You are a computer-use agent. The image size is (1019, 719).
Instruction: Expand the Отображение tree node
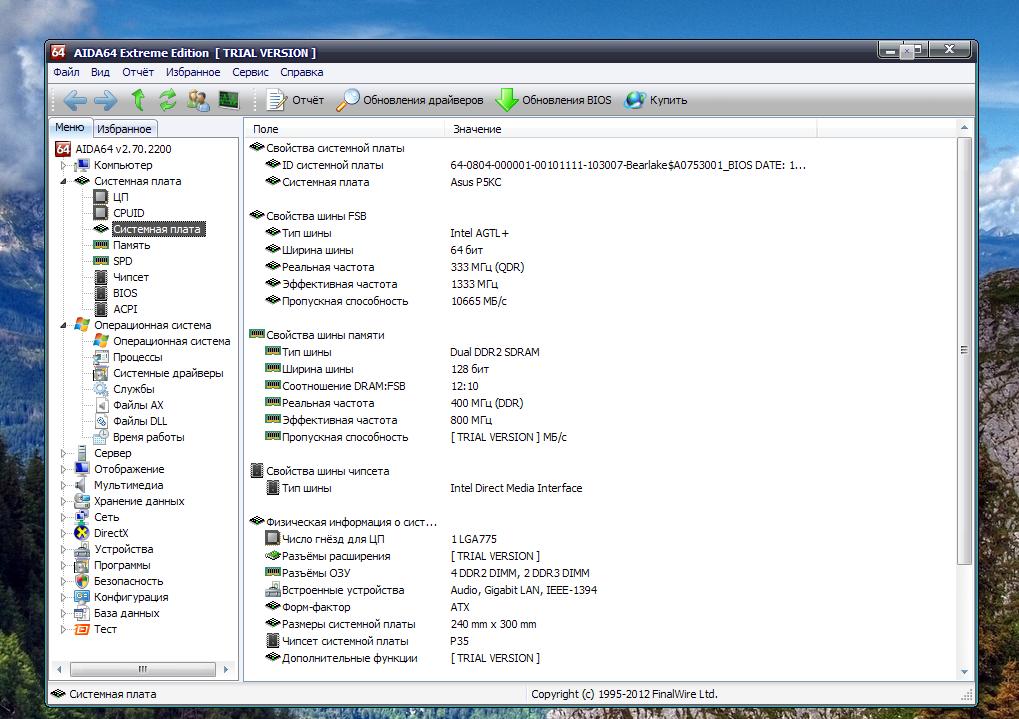(64, 469)
